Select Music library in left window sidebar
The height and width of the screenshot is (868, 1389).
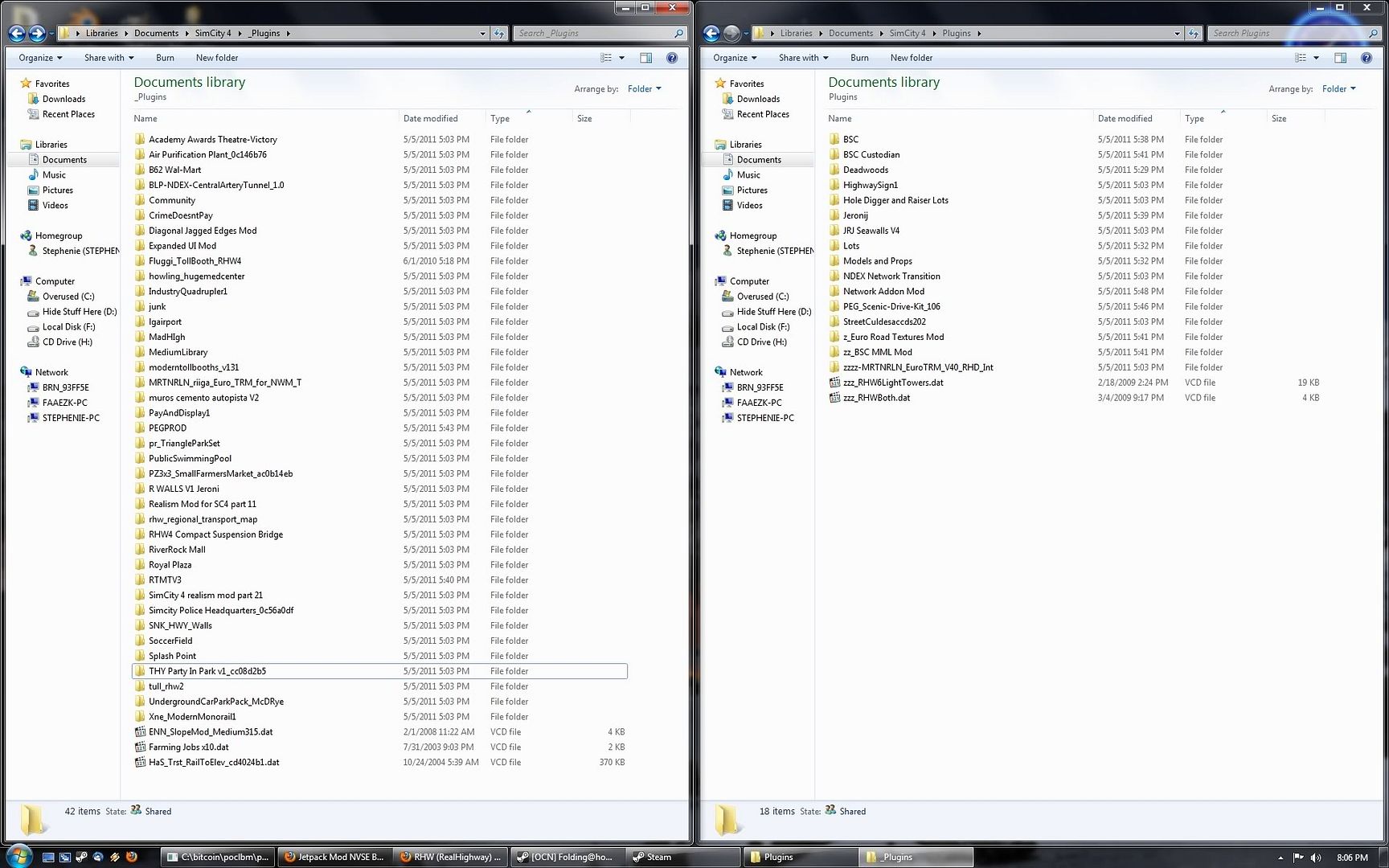[x=54, y=174]
